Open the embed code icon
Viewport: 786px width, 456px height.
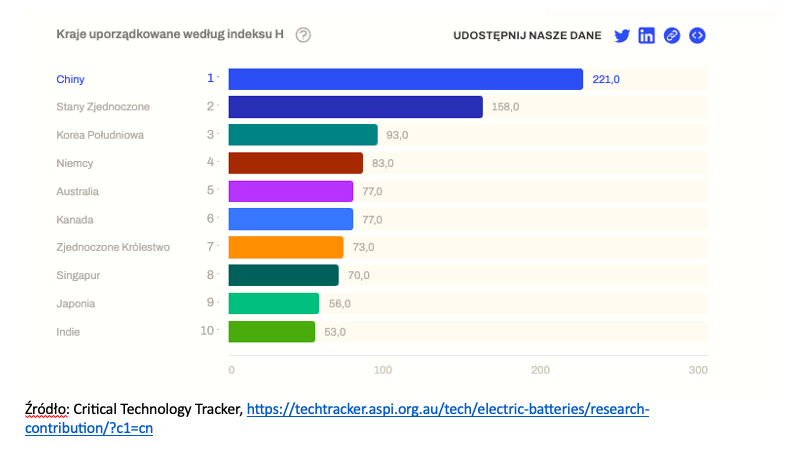point(698,36)
